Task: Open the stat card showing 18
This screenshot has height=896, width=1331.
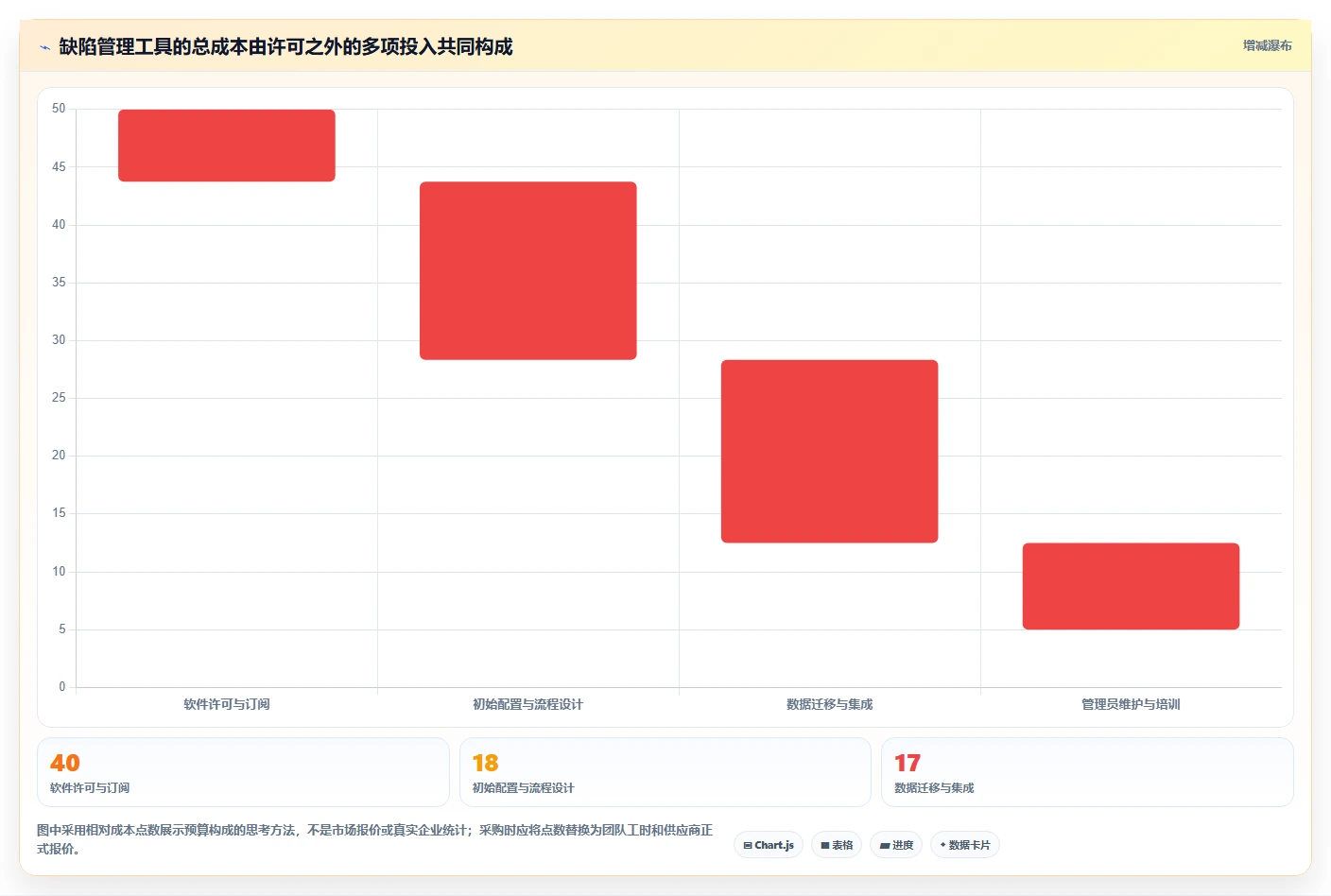Action: pos(665,772)
